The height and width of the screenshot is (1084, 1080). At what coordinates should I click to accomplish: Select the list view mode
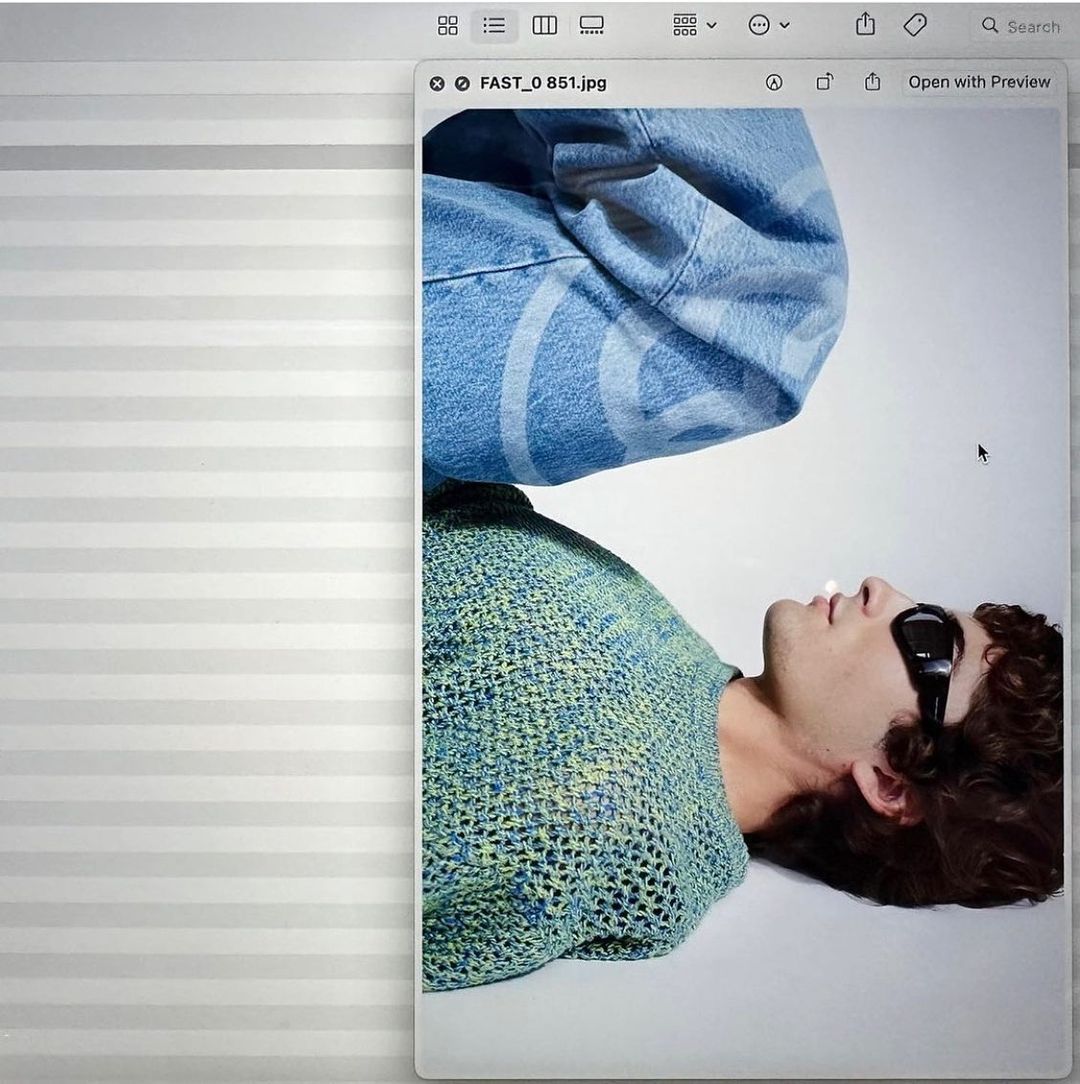click(494, 26)
